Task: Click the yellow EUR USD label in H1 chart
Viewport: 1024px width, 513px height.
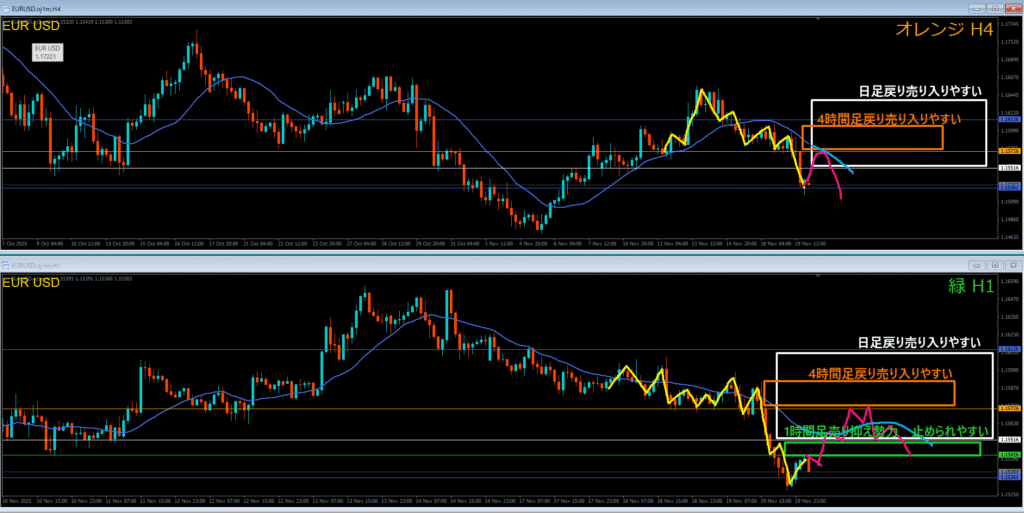Action: click(31, 283)
